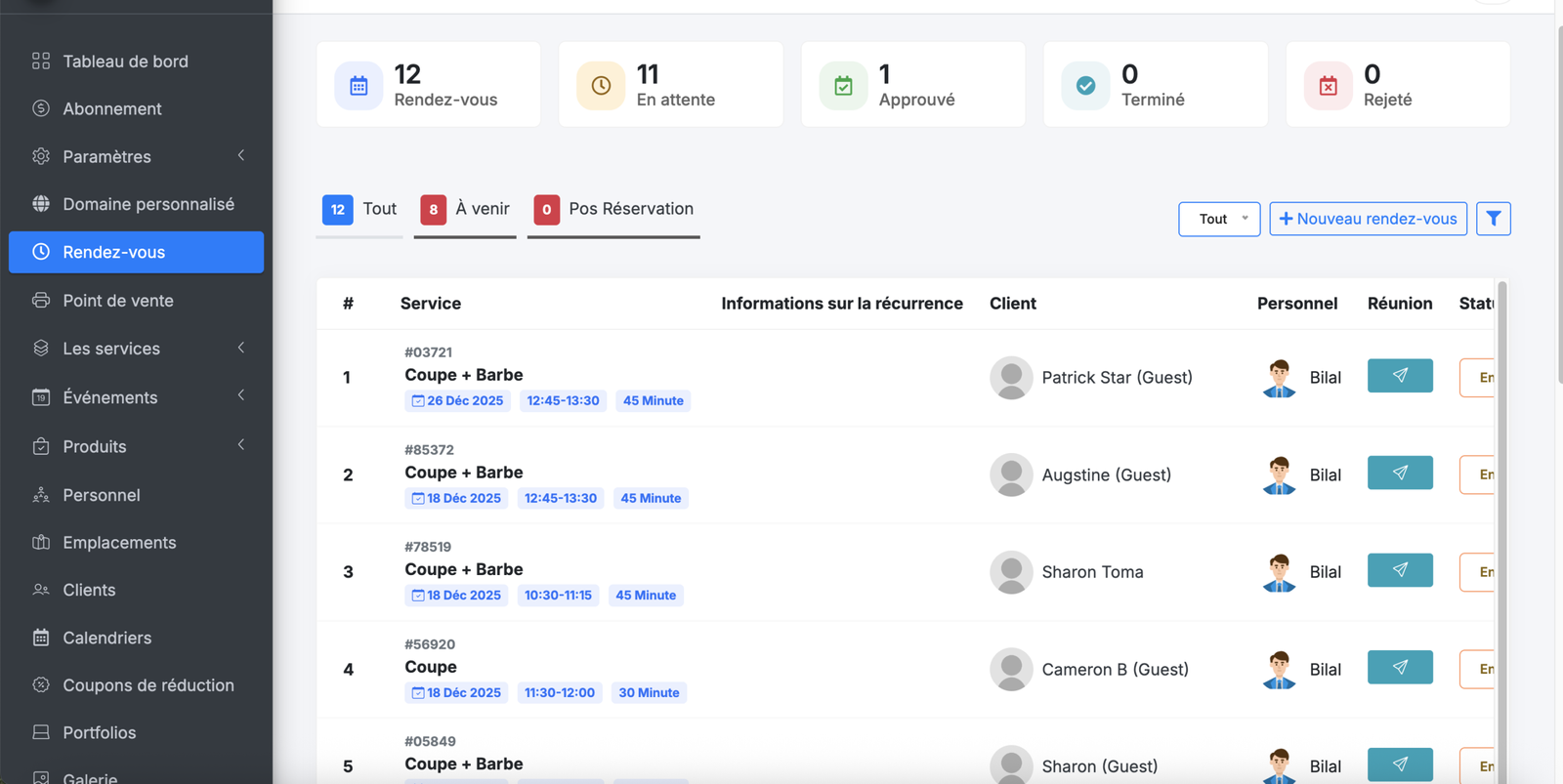Click the calendar icon on Rendez-vous card

tap(359, 86)
